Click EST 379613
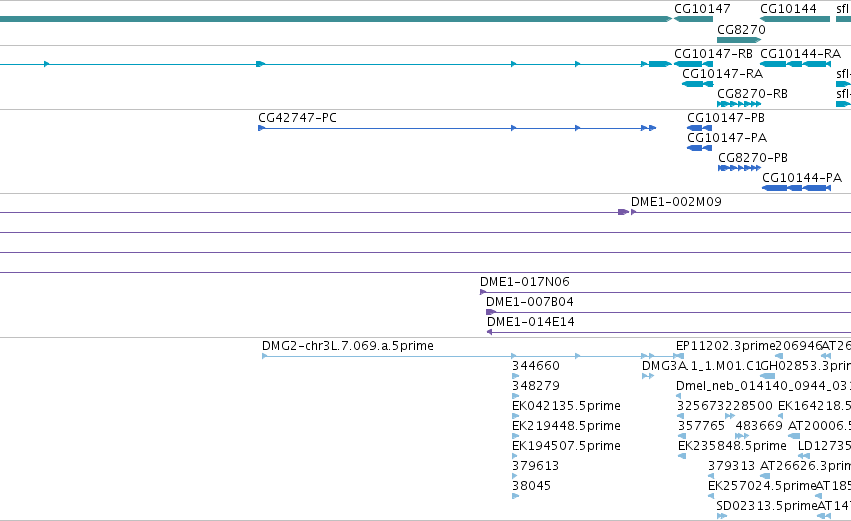Image resolution: width=851 pixels, height=521 pixels. 535,466
